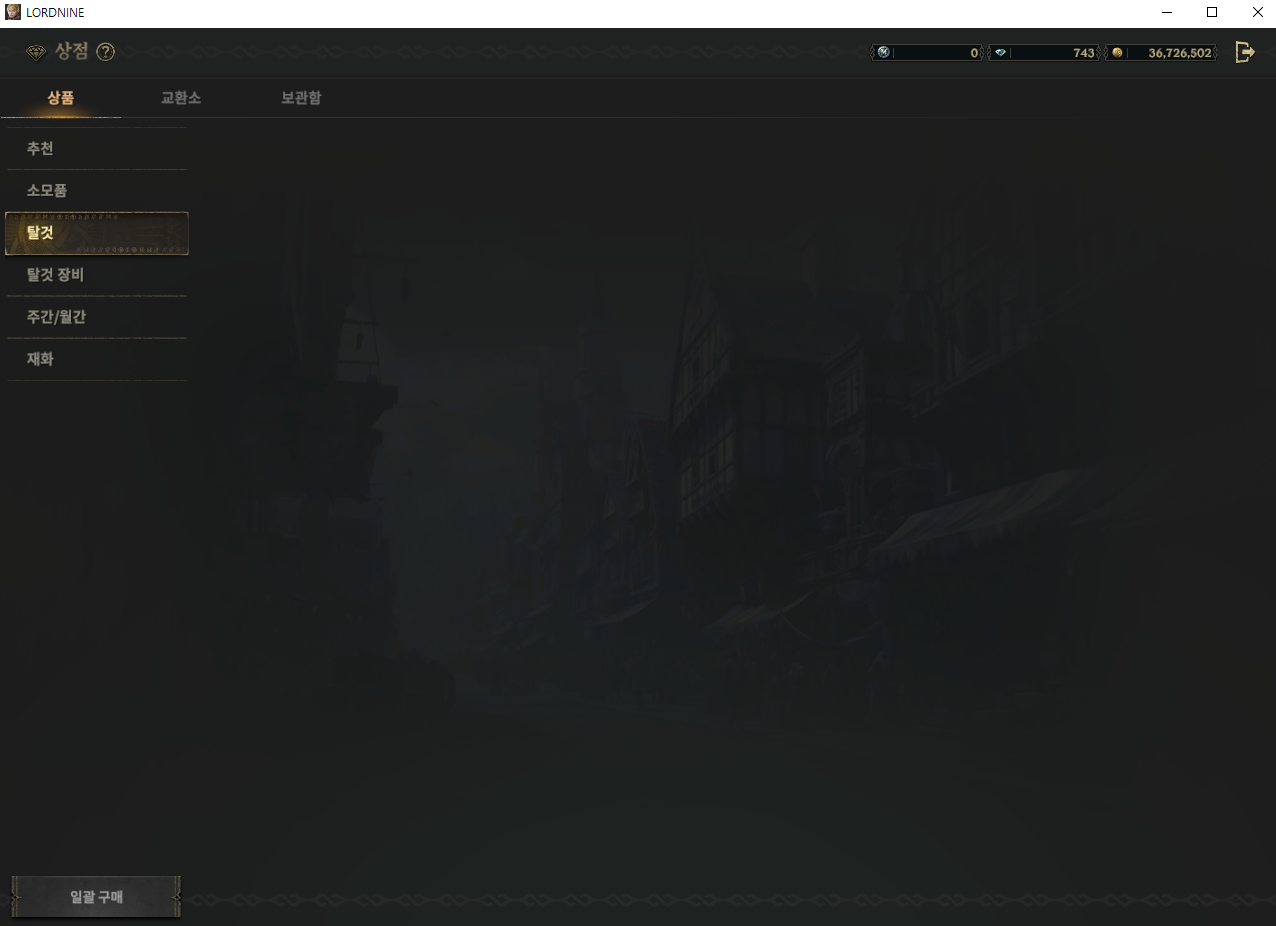Click the exit shop door icon

pyautogui.click(x=1244, y=52)
